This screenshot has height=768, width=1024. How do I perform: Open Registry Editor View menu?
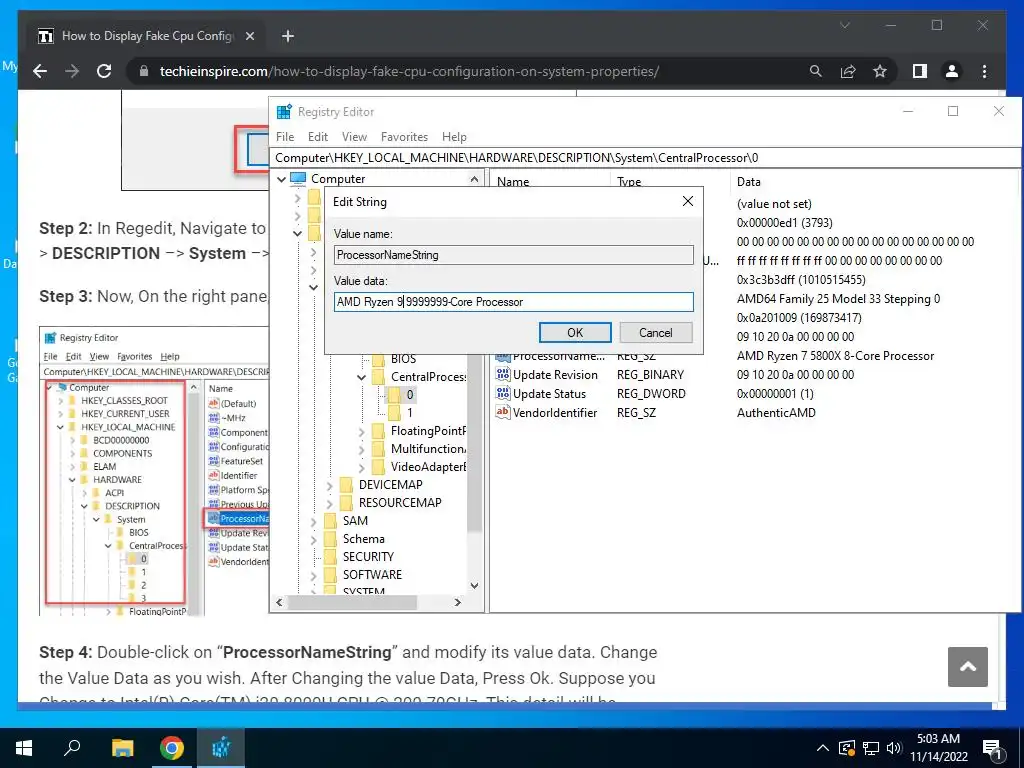[354, 136]
